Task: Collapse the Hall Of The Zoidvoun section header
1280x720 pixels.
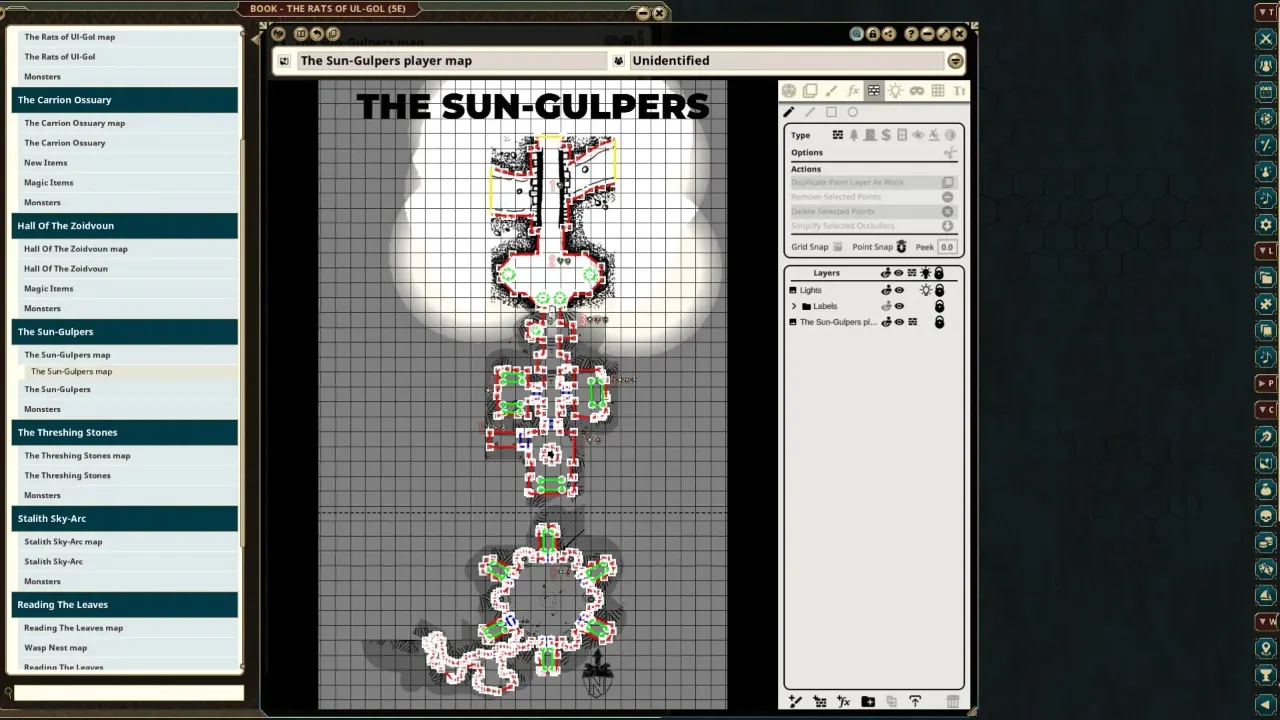Action: click(x=125, y=226)
